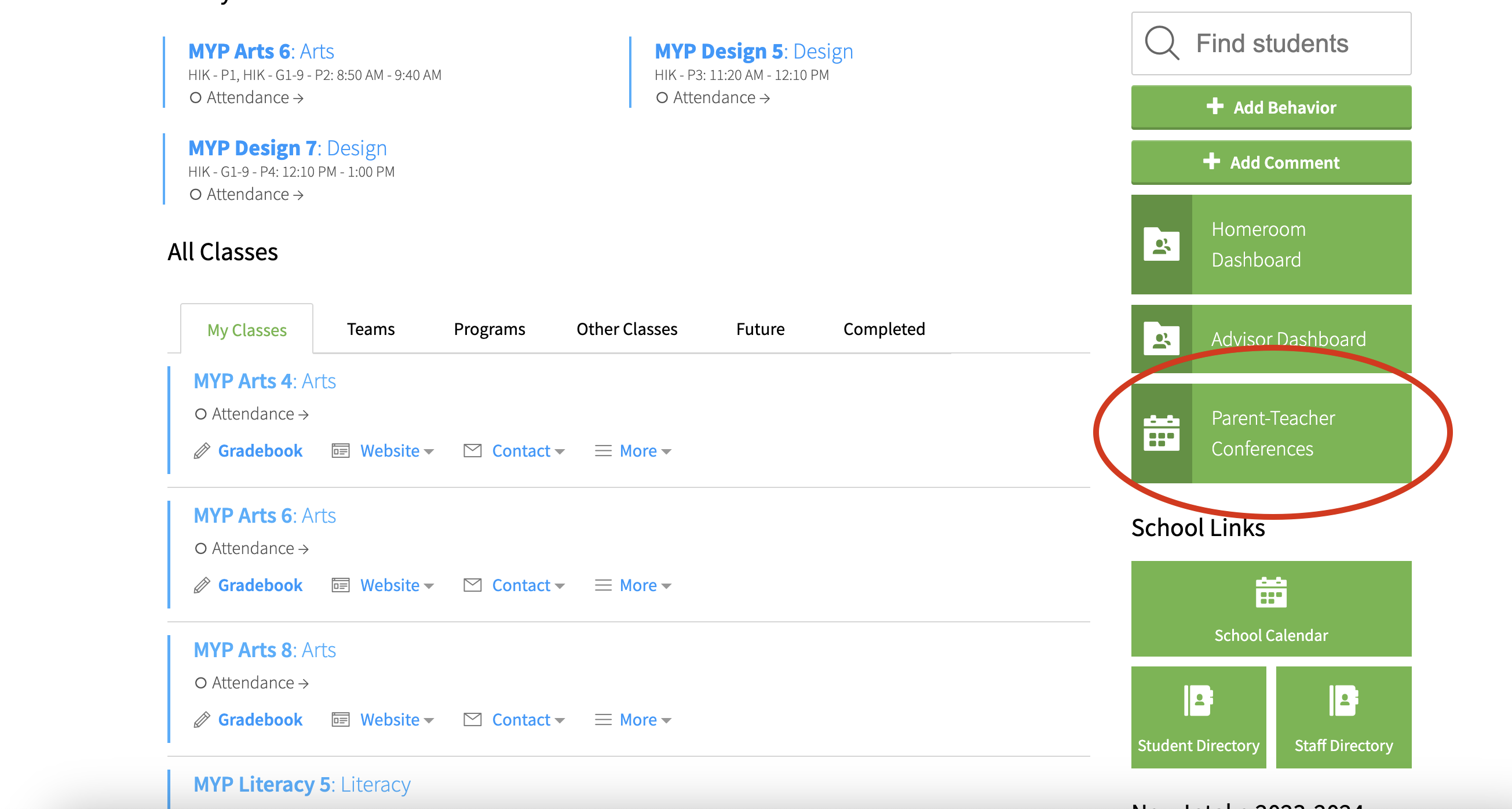The width and height of the screenshot is (1512, 809).
Task: Open the Website dropdown under MYP Arts 6
Action: [x=396, y=585]
